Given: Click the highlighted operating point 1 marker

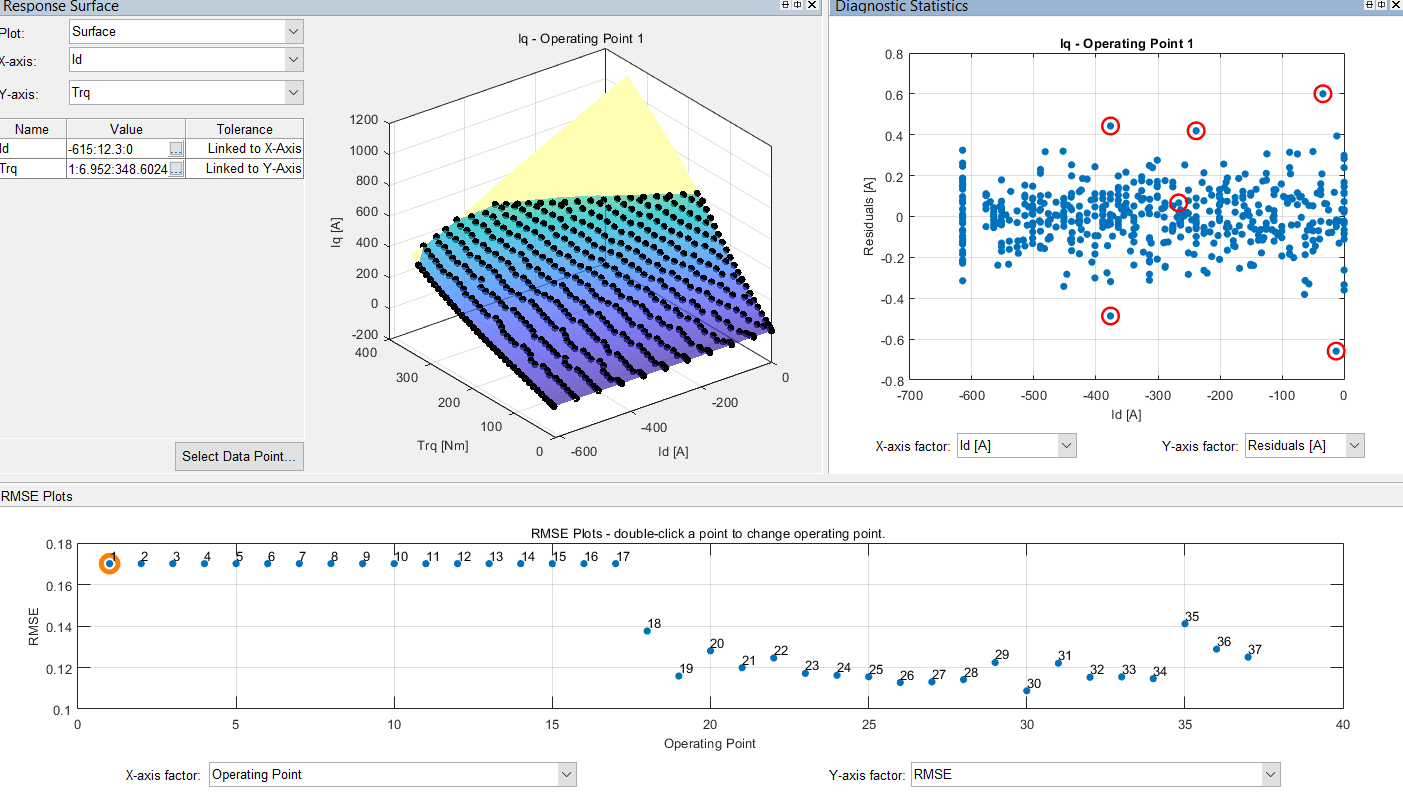Looking at the screenshot, I should 109,562.
